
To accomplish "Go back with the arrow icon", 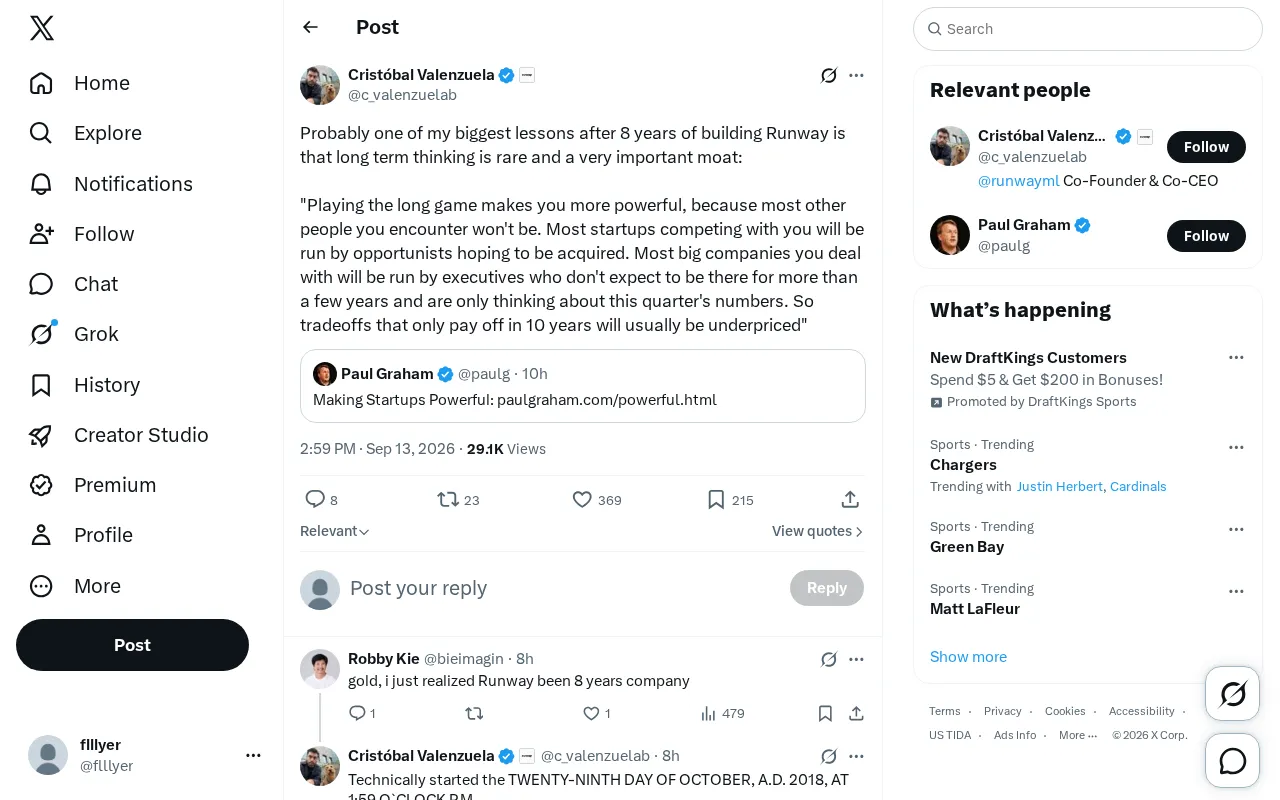I will tap(310, 27).
